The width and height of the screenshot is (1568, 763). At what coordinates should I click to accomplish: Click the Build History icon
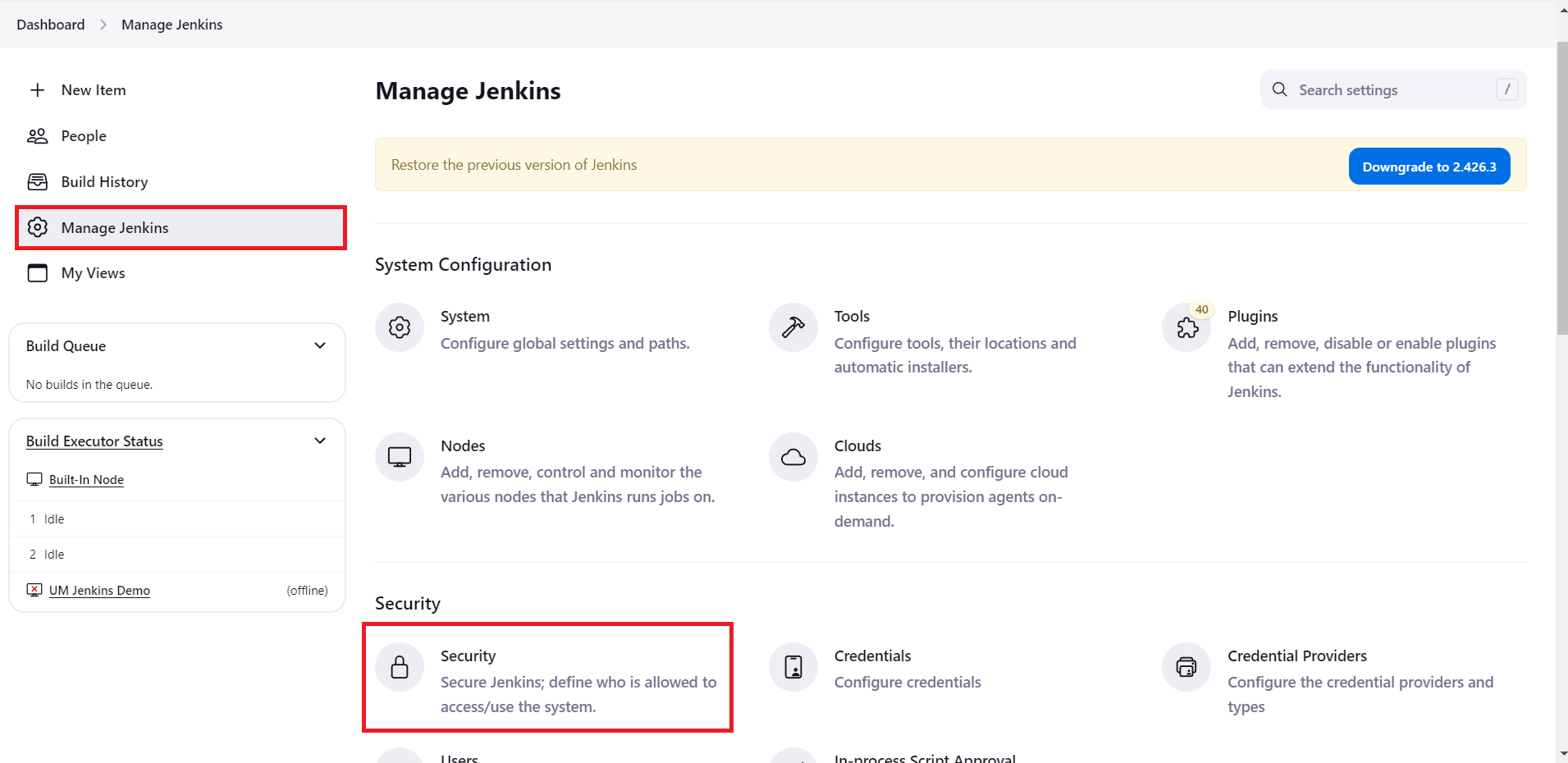pos(38,182)
